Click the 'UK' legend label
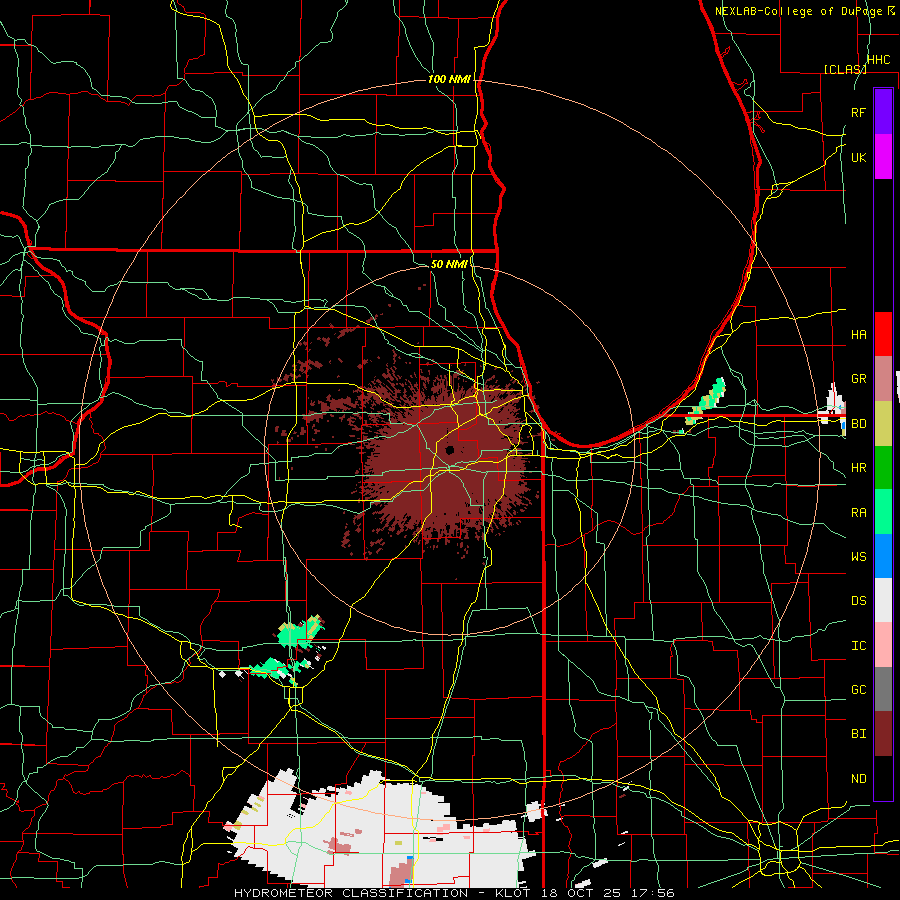900x900 pixels. (x=858, y=157)
